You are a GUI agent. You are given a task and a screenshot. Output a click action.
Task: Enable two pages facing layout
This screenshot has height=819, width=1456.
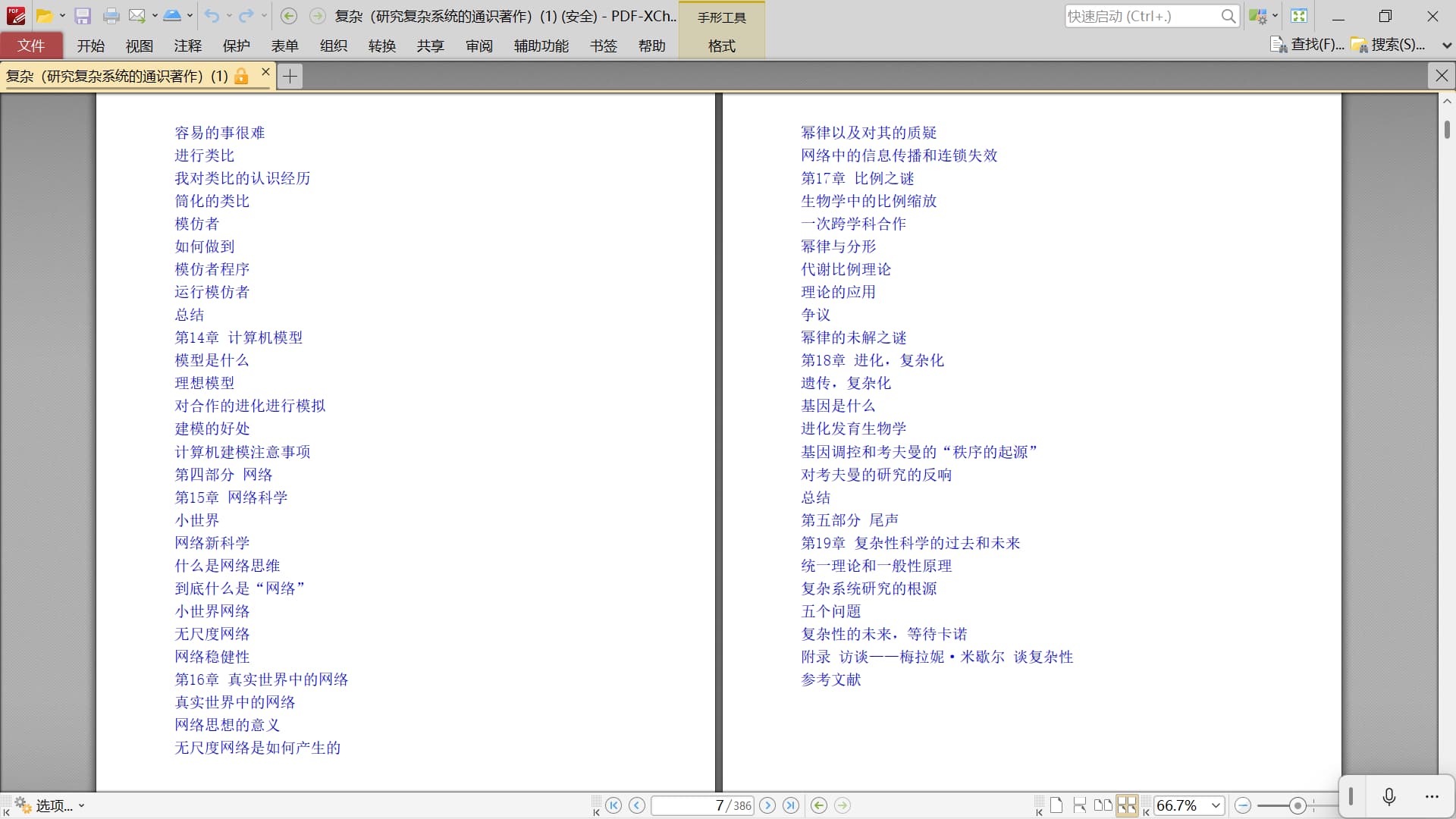(x=1103, y=805)
